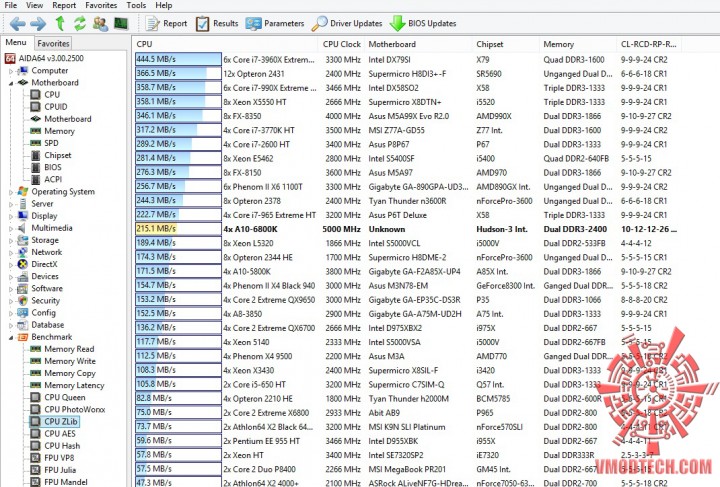Image resolution: width=720 pixels, height=487 pixels.
Task: Select the Security shield icon
Action: [x=22, y=301]
